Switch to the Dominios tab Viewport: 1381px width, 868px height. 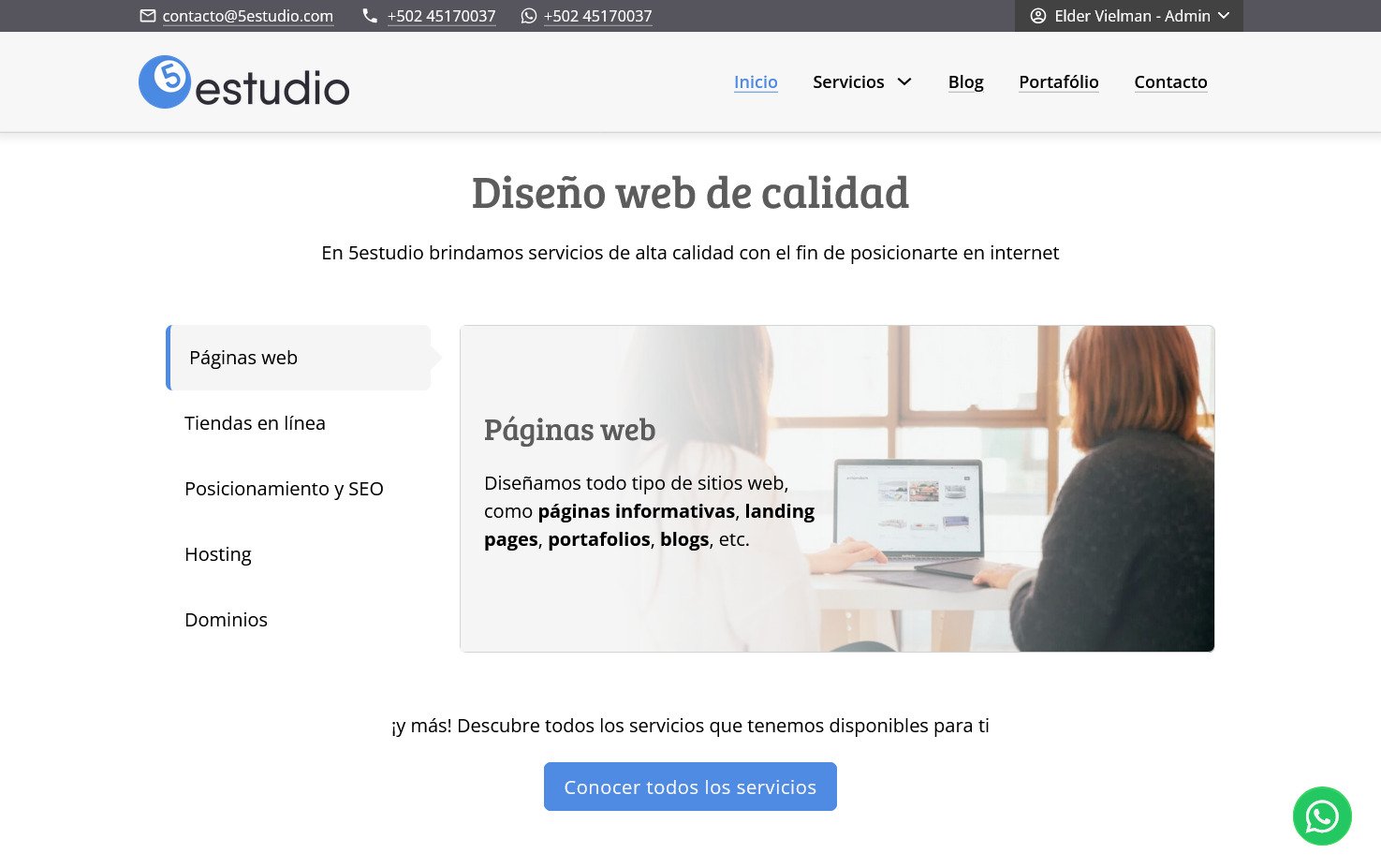(x=226, y=620)
